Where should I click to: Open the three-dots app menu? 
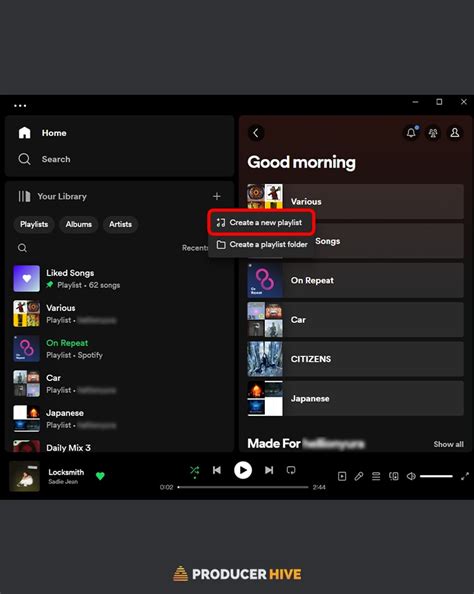(x=20, y=106)
